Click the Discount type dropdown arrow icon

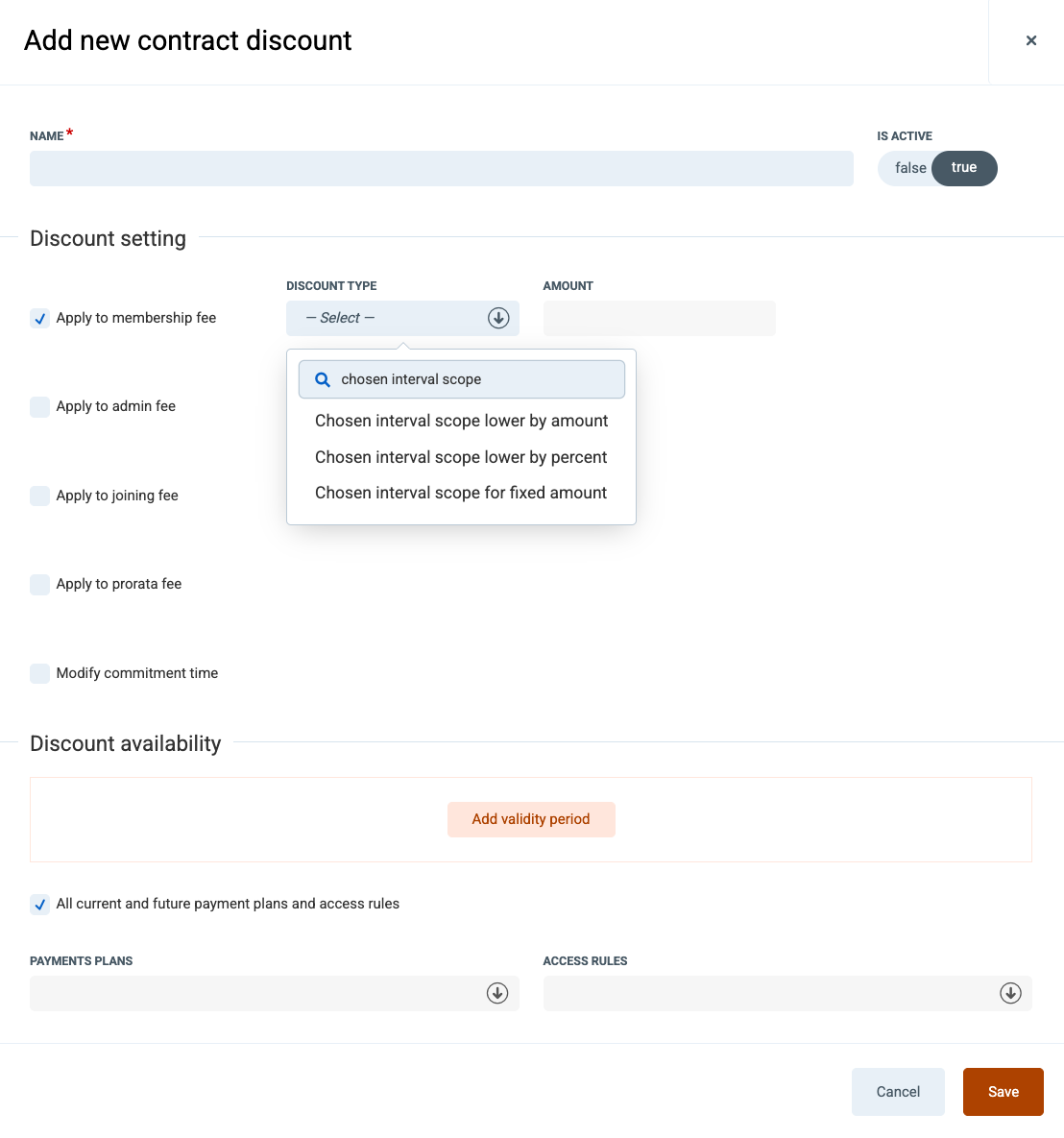pos(497,318)
